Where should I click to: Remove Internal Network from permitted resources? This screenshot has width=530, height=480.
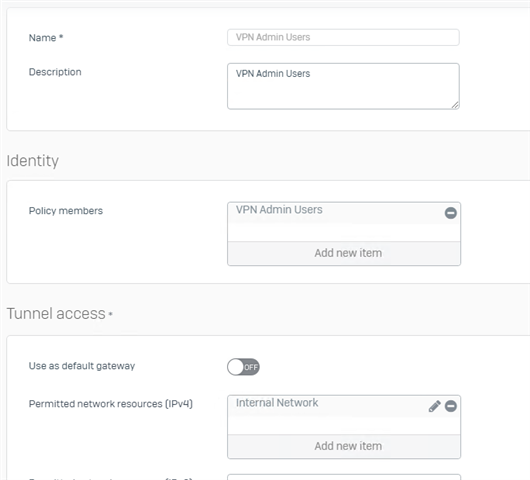[x=450, y=406]
